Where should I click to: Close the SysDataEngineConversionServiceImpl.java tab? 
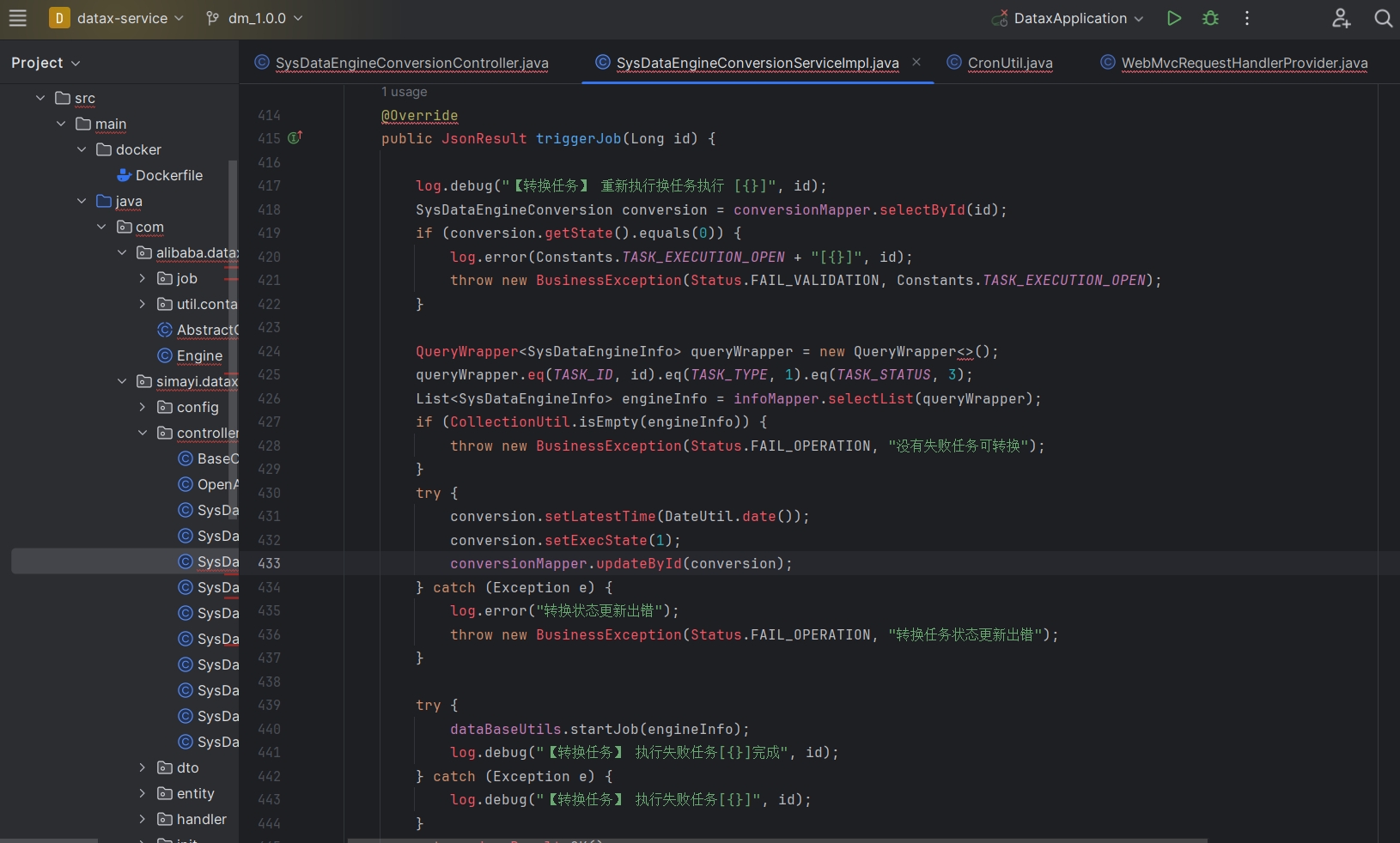click(x=916, y=62)
